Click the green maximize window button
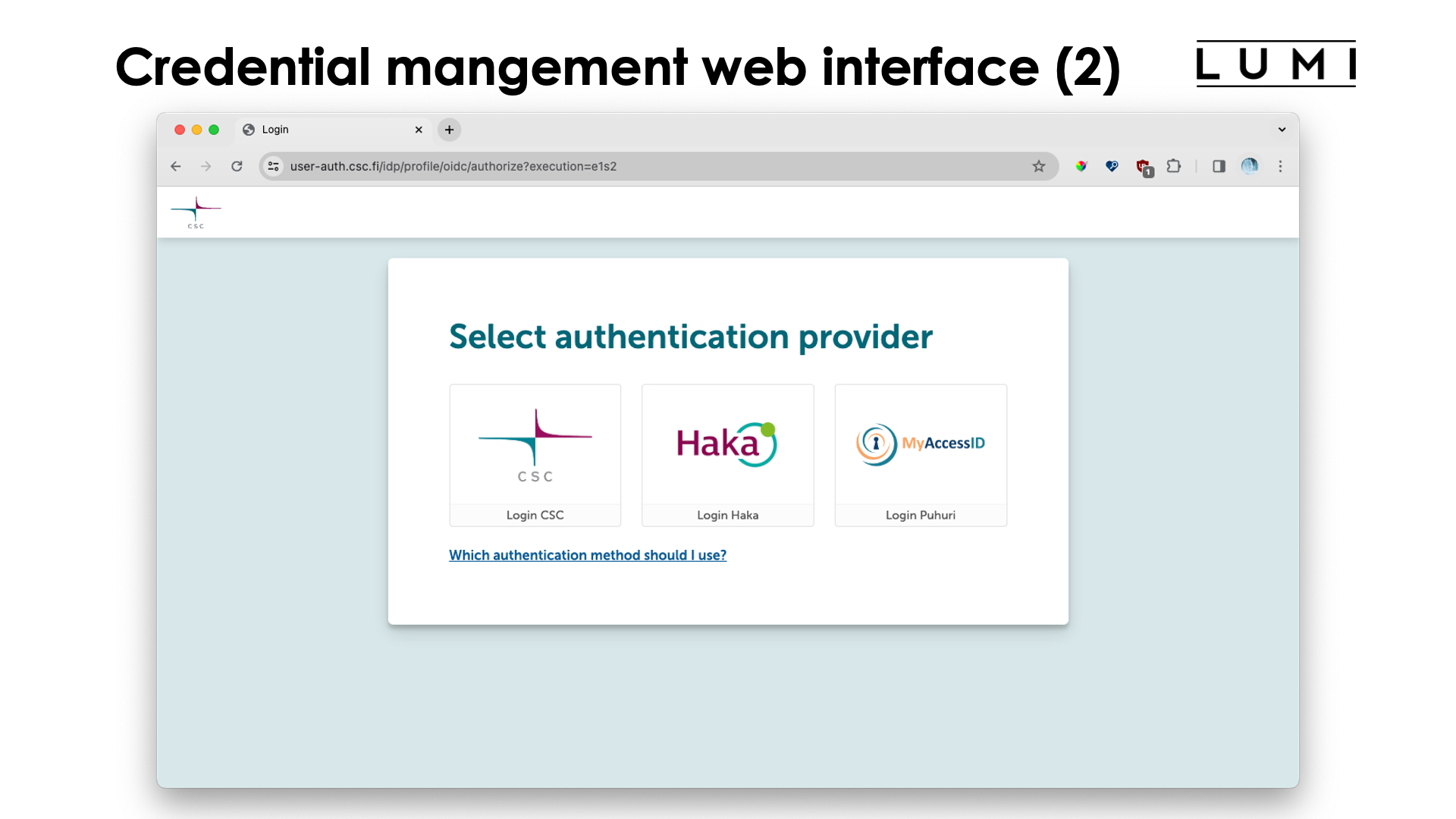Screen dimensions: 1456x819 coord(214,130)
